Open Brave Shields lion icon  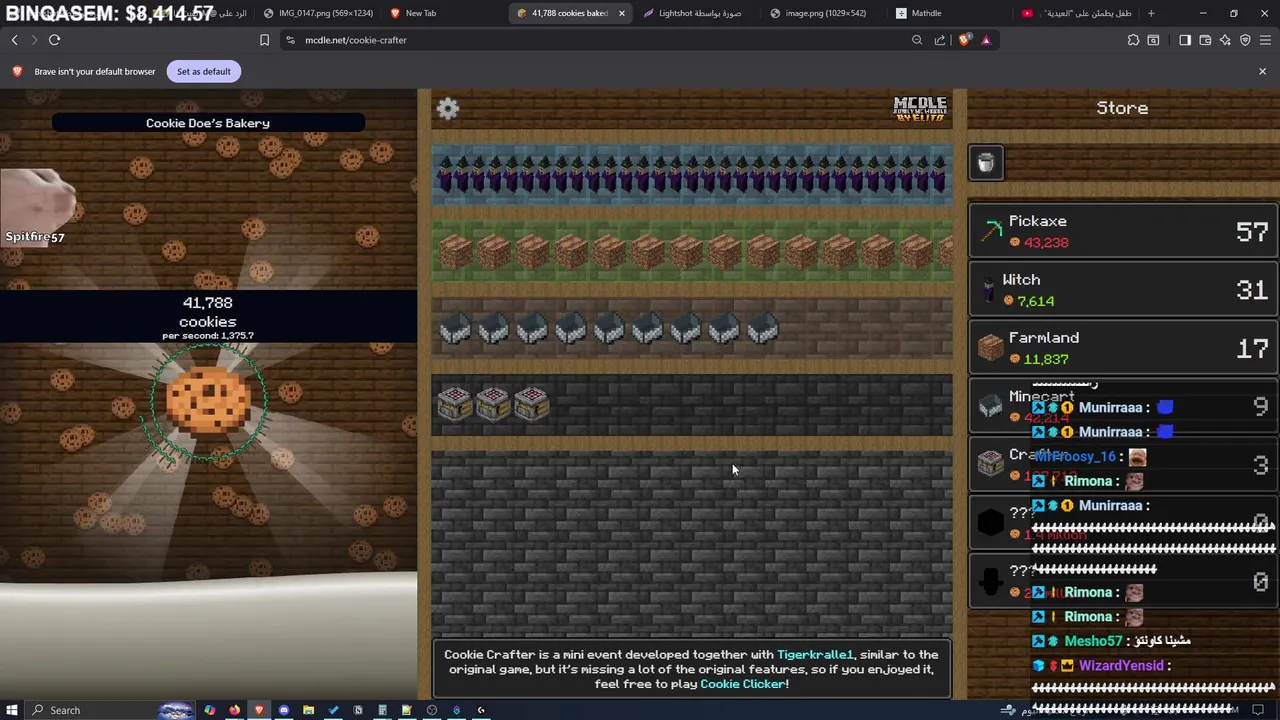(x=964, y=40)
